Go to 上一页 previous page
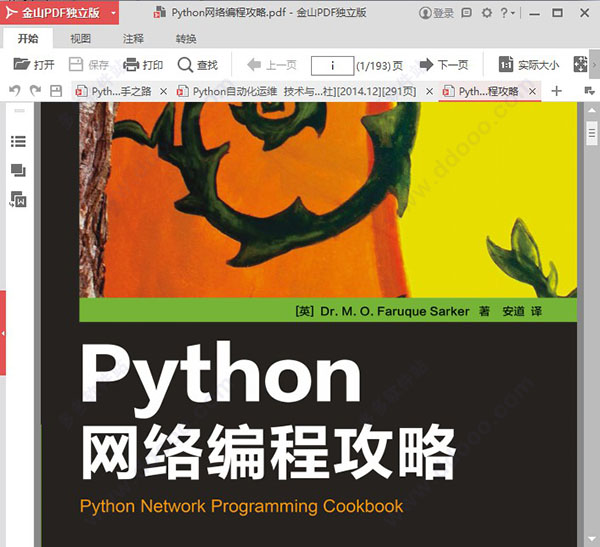 pyautogui.click(x=271, y=65)
